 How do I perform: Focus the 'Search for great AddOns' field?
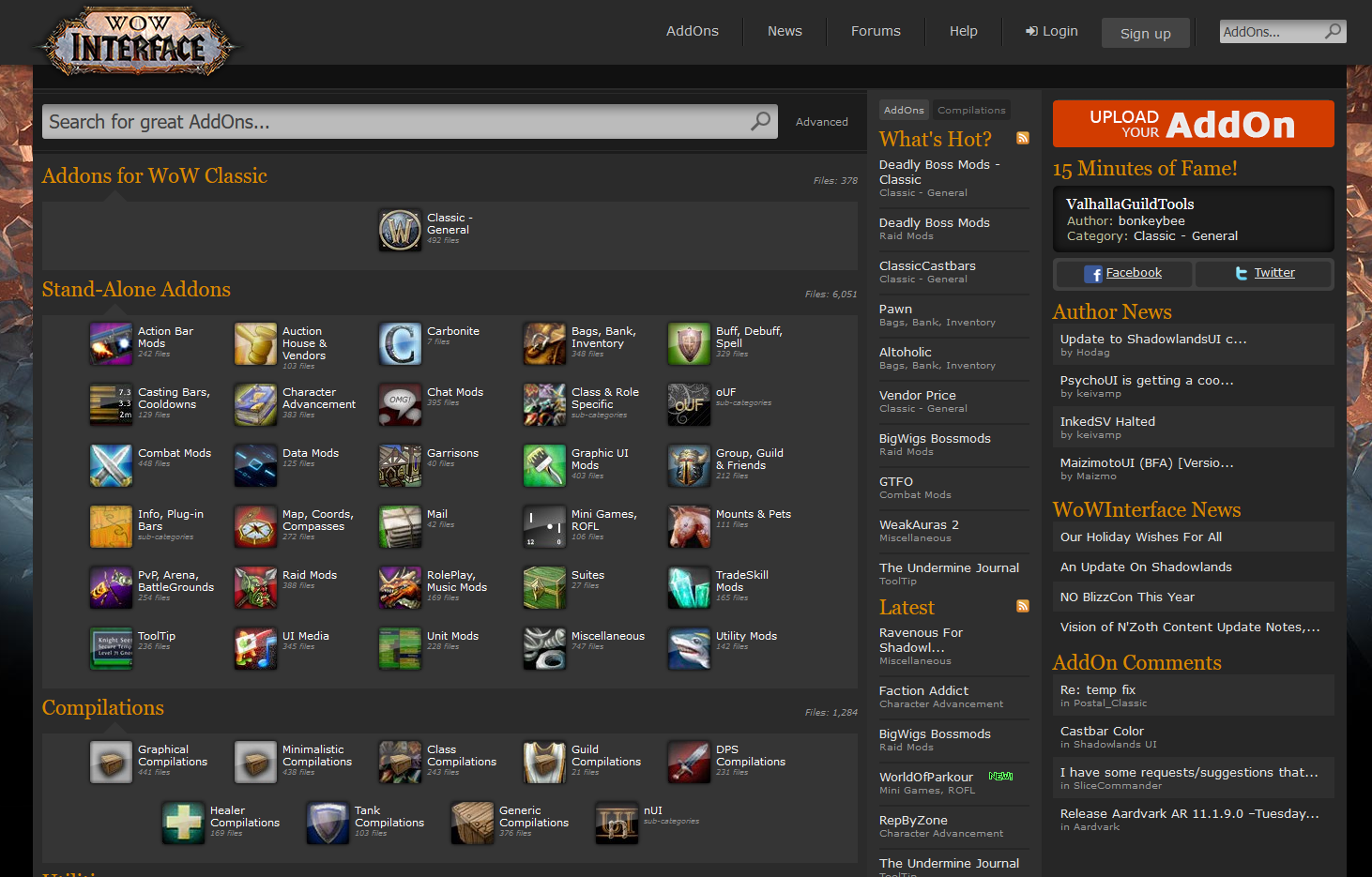(x=409, y=121)
